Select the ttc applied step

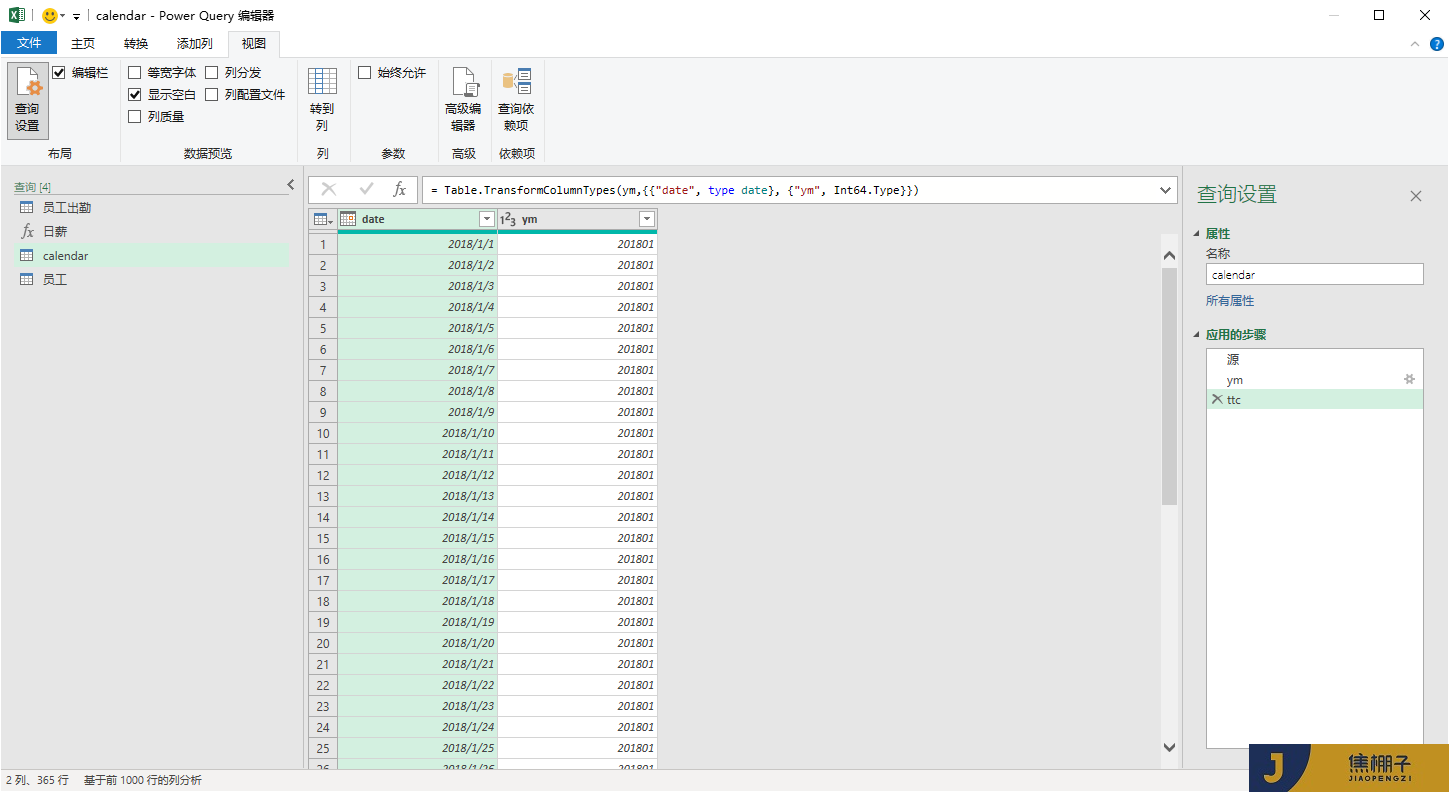point(1314,399)
